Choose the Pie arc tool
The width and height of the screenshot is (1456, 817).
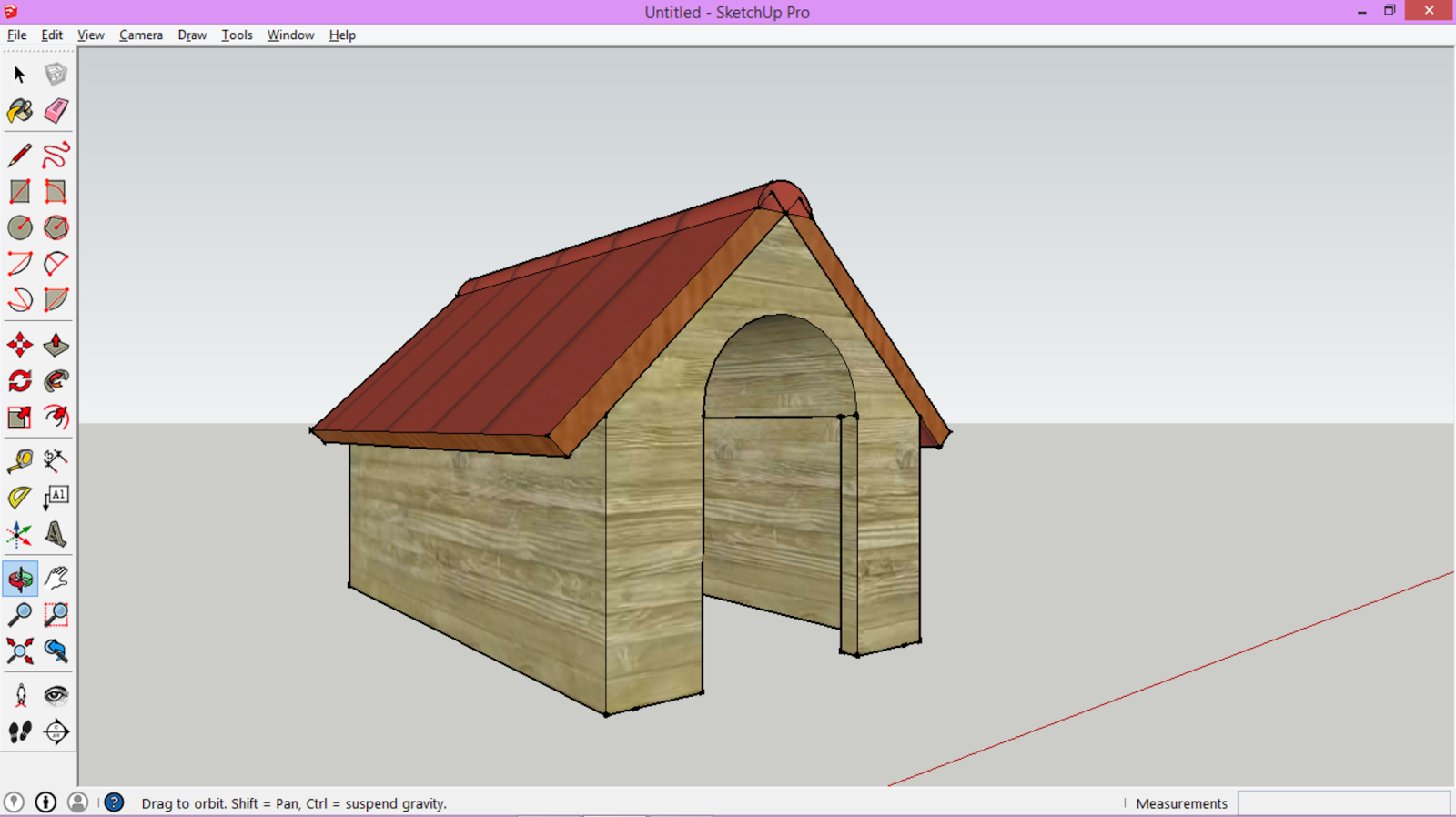coord(56,299)
